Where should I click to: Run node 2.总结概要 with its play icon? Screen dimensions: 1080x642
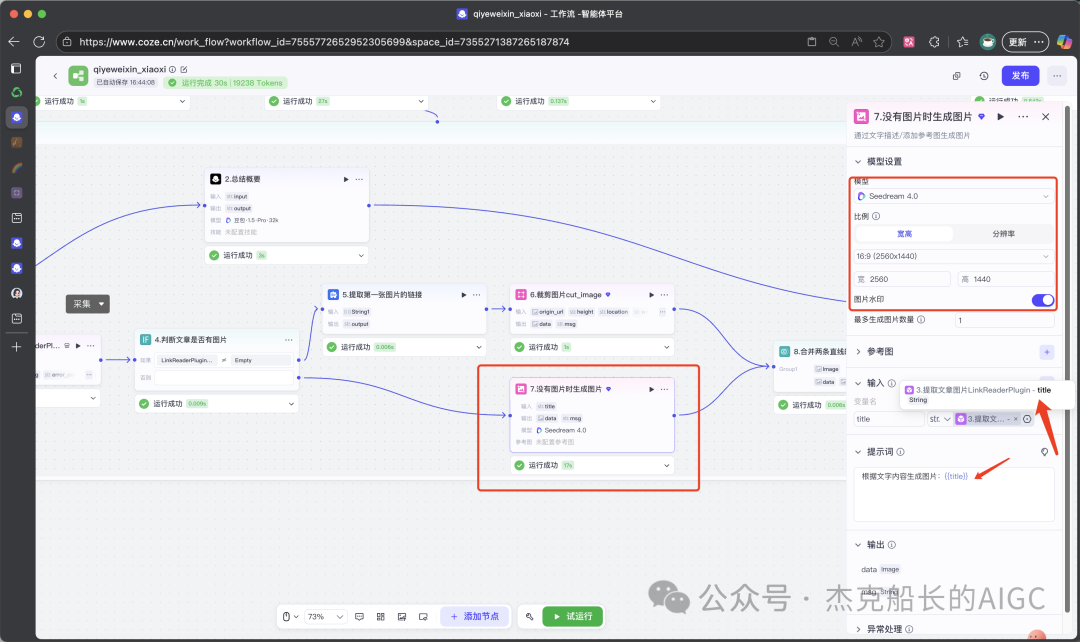(346, 179)
